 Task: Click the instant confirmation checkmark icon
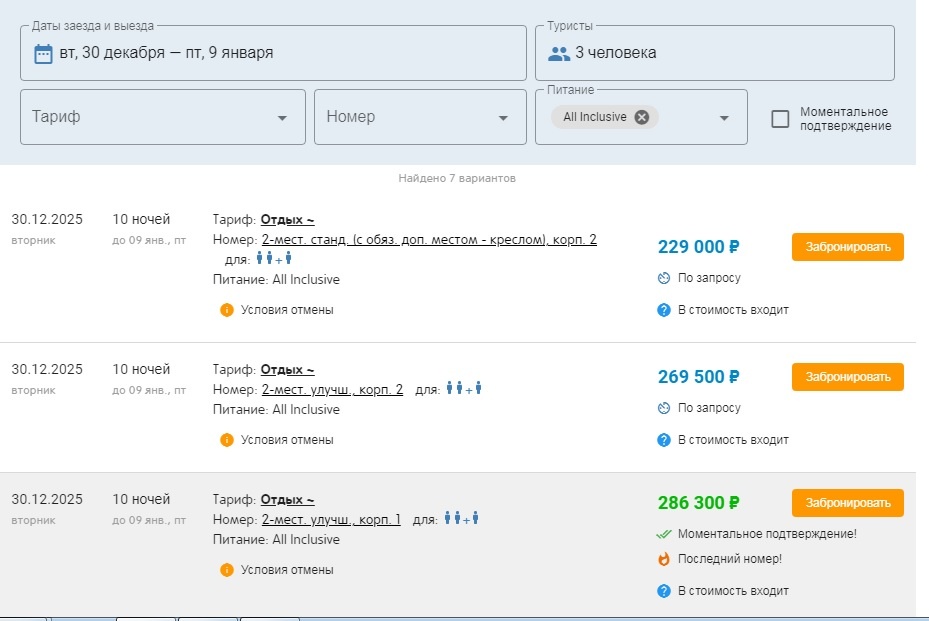pyautogui.click(x=664, y=534)
